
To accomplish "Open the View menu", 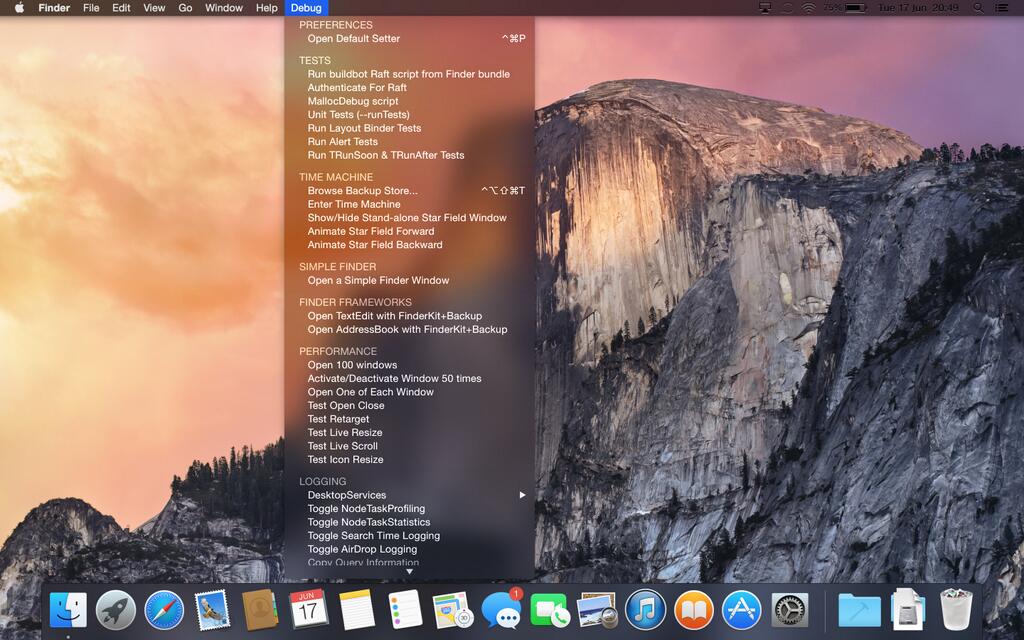I will point(154,8).
